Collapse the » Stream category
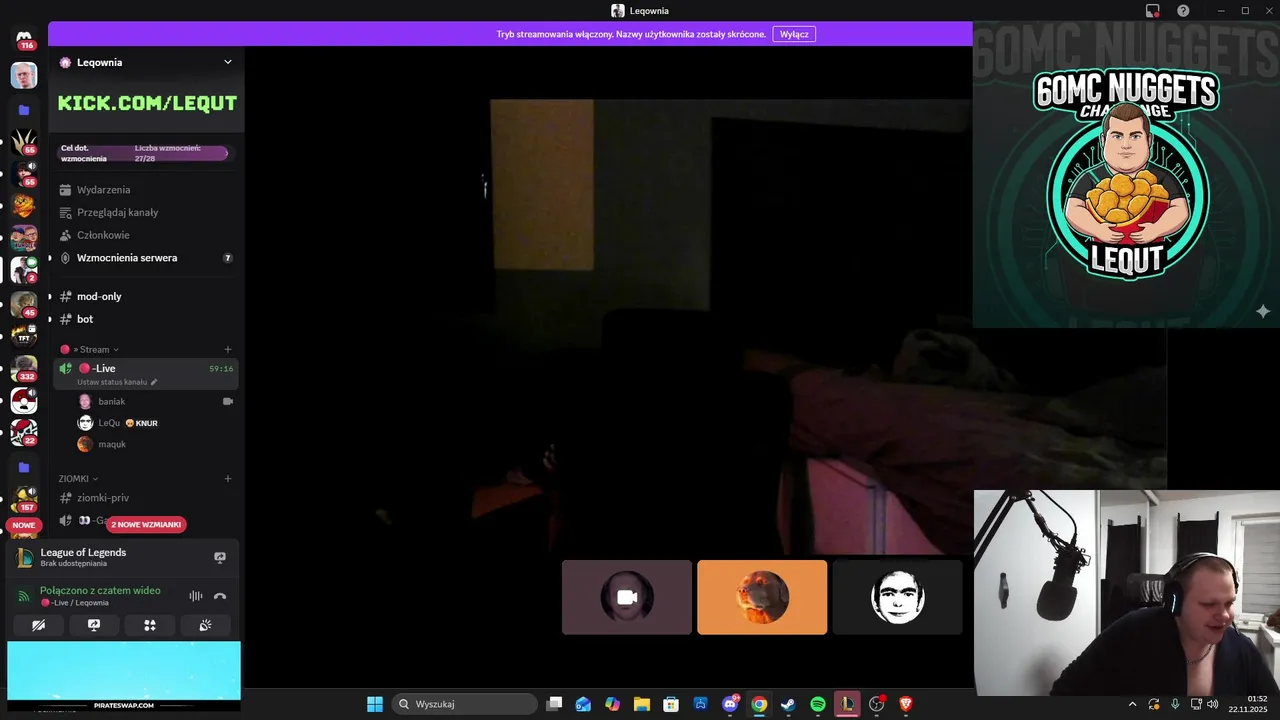Viewport: 1280px width, 720px height. 95,349
